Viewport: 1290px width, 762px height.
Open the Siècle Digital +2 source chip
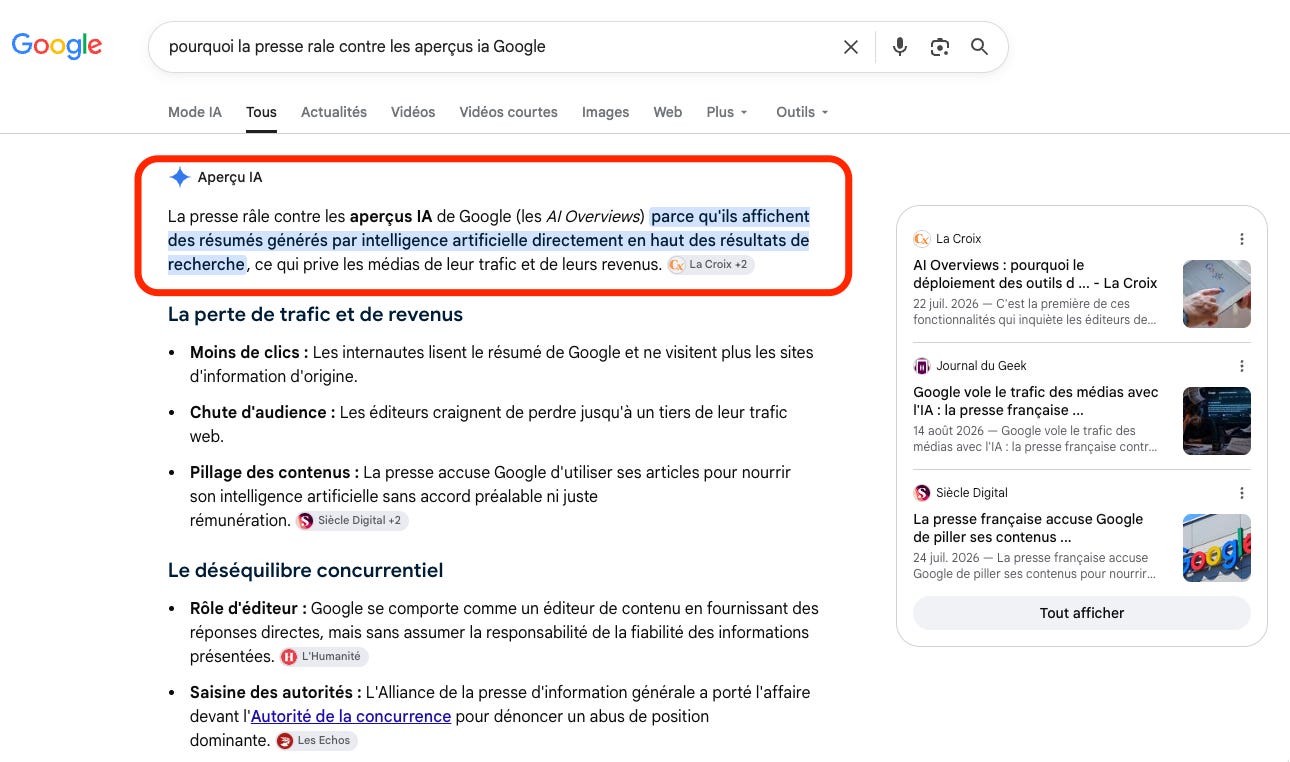coord(352,521)
